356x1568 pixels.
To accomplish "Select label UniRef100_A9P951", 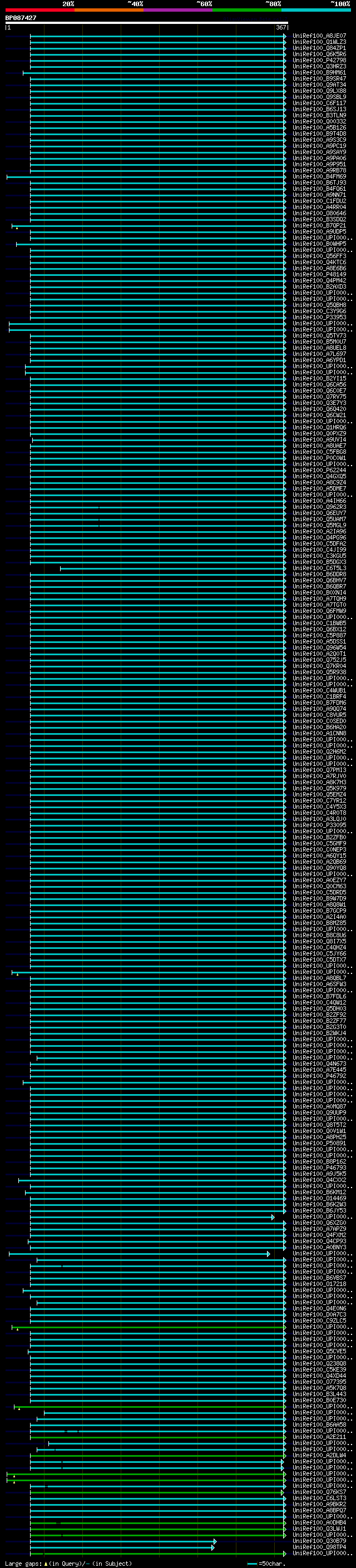I will pos(319,164).
